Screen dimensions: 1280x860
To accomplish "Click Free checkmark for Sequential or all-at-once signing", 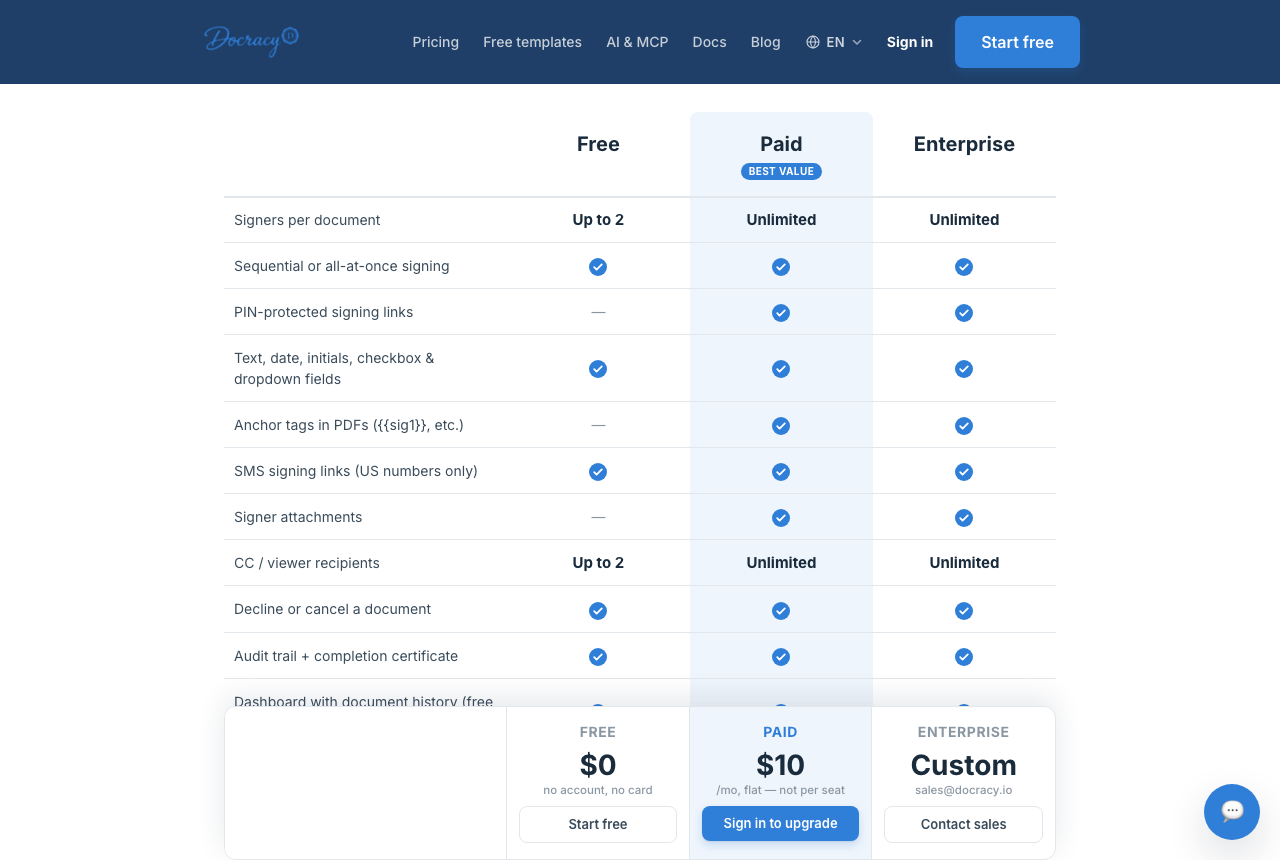I will click(x=598, y=267).
